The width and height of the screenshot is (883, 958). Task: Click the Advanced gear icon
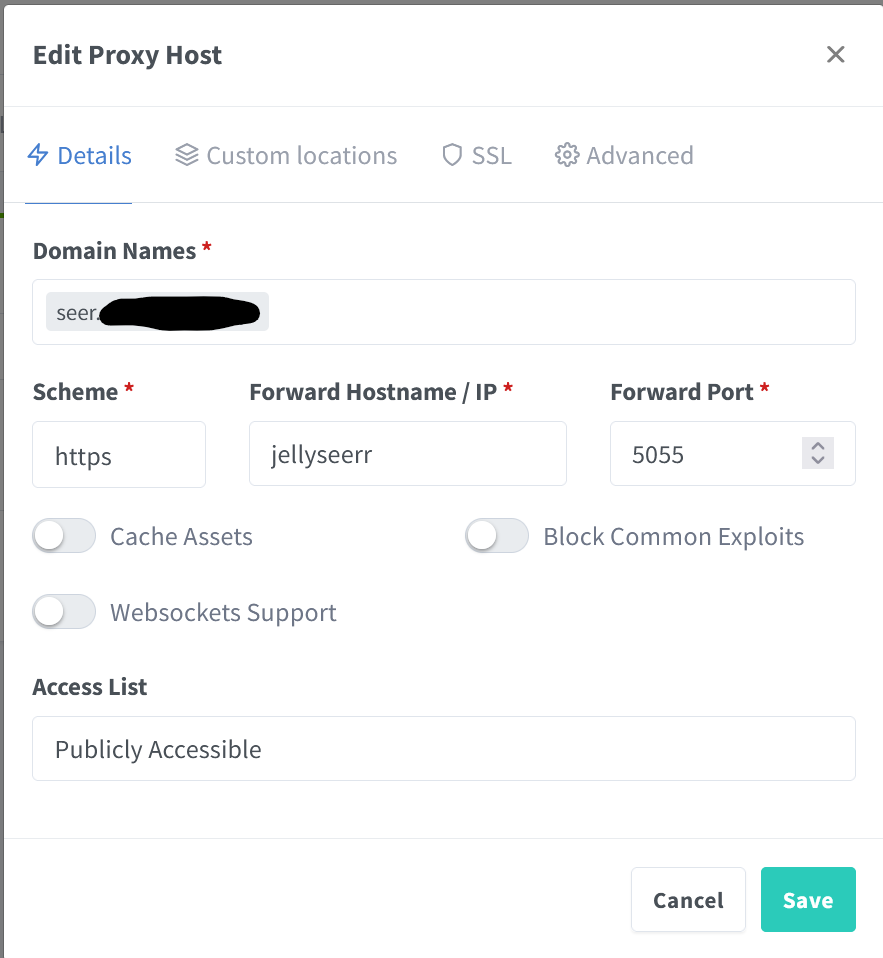[567, 155]
